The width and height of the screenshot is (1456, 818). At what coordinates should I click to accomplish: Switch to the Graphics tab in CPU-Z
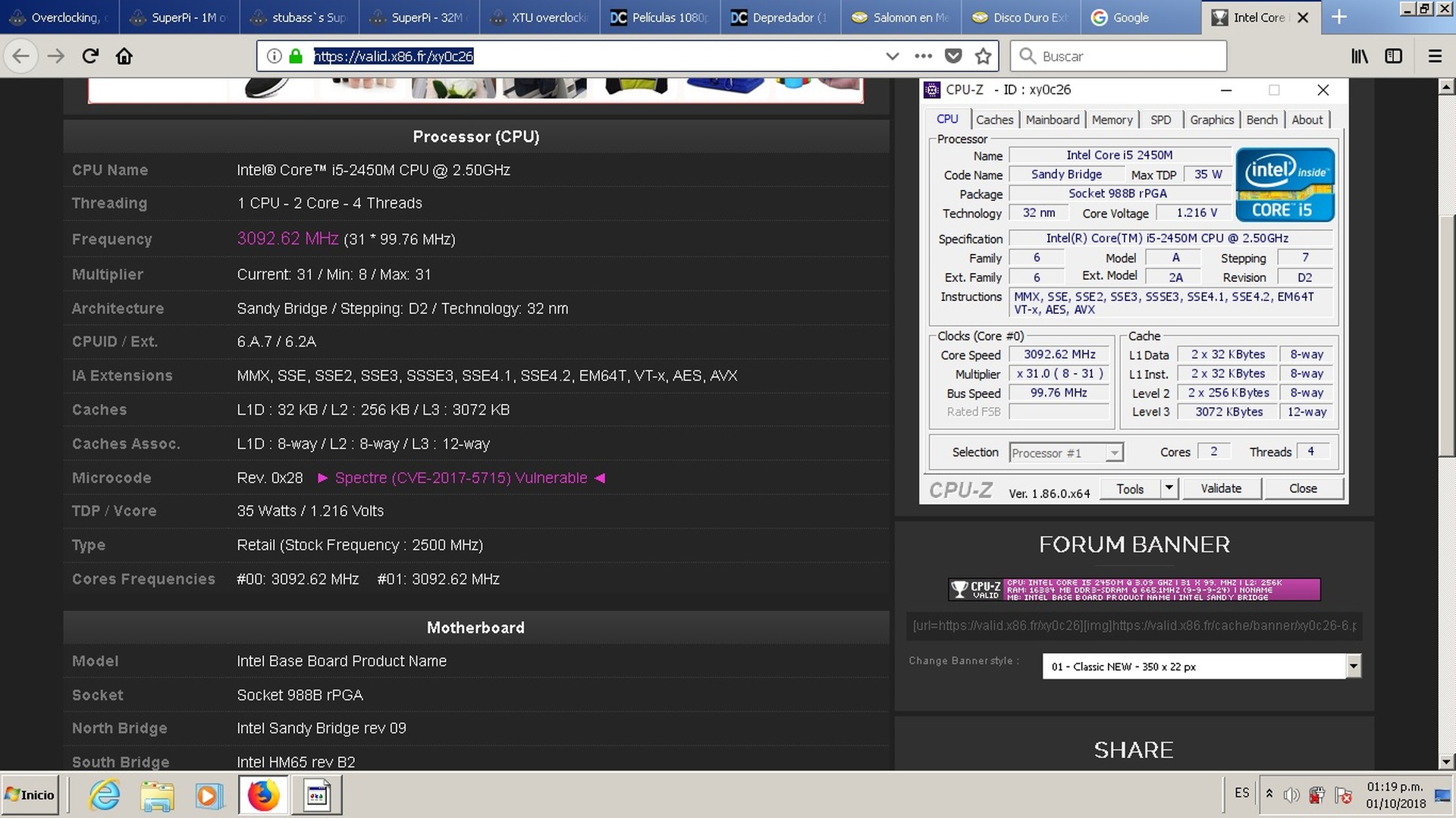tap(1211, 120)
